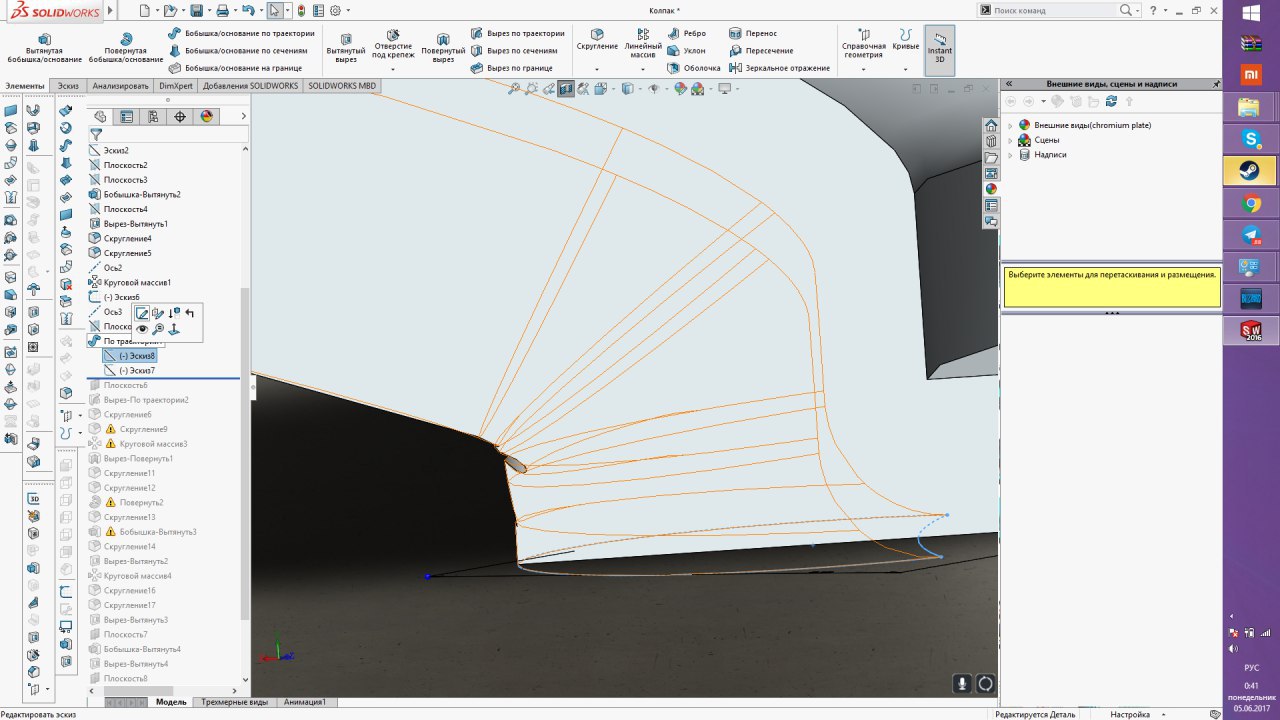
Task: Click the Rebuild traffic light icon
Action: pyautogui.click(x=302, y=10)
